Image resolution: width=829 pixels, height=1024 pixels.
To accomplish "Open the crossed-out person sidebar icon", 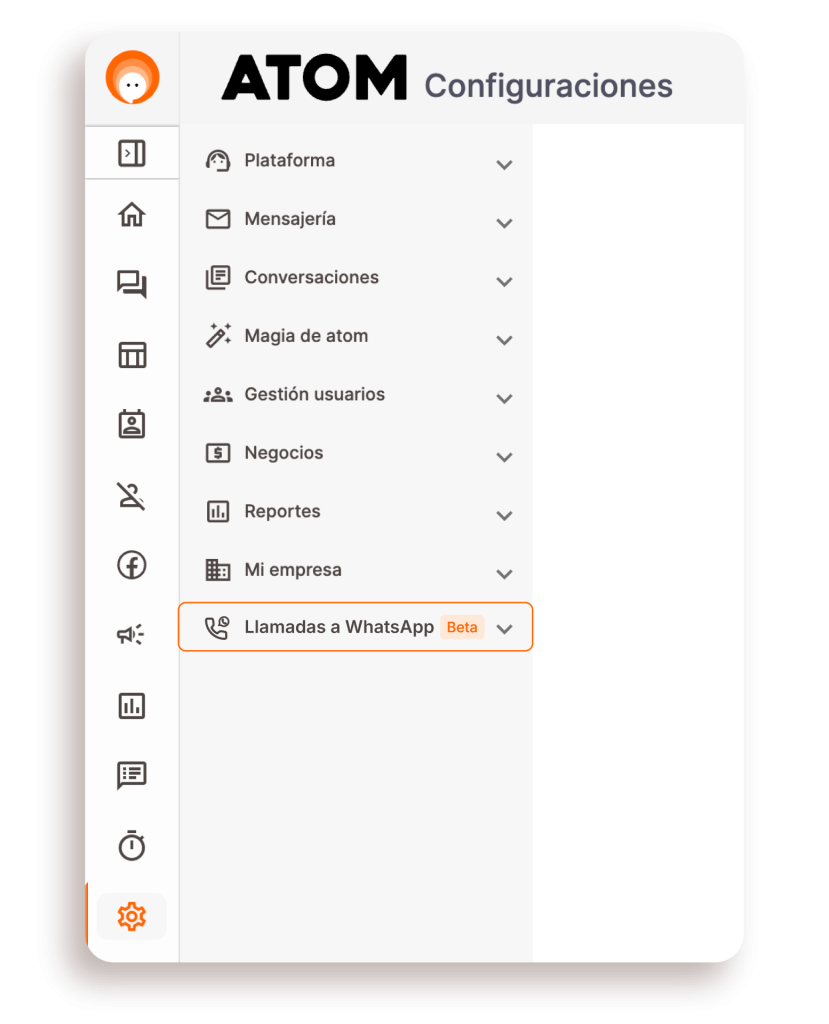I will (131, 496).
